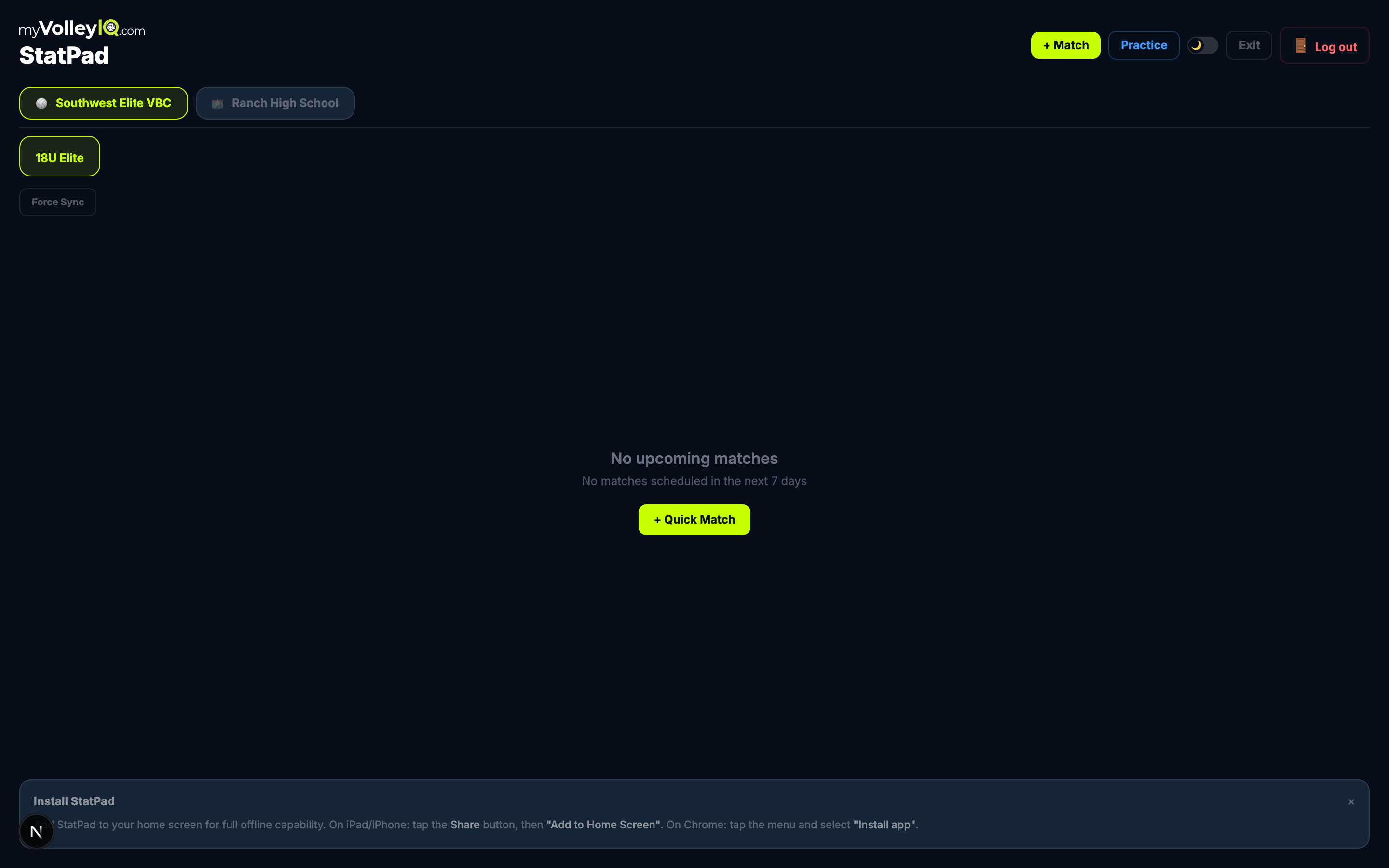Click the StatPad title heading
The height and width of the screenshot is (868, 1389).
(x=64, y=55)
